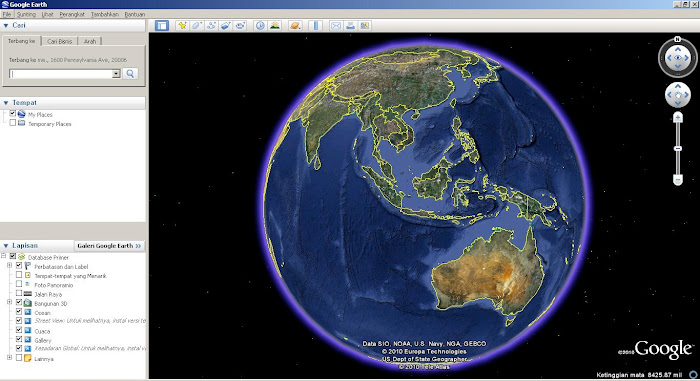Collapse the Lapisan panel triangle
Image resolution: width=700 pixels, height=381 pixels.
tap(6, 246)
